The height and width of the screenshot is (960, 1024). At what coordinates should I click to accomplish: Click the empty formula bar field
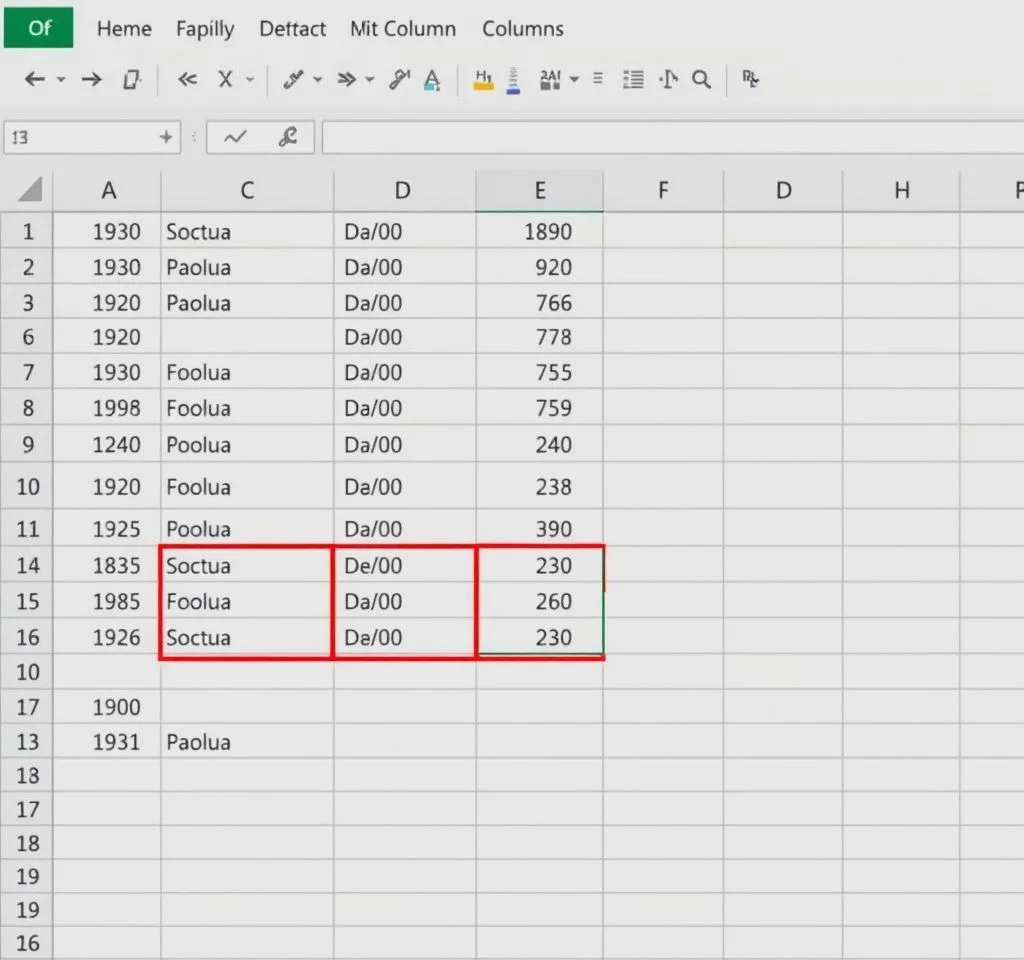[x=670, y=138]
